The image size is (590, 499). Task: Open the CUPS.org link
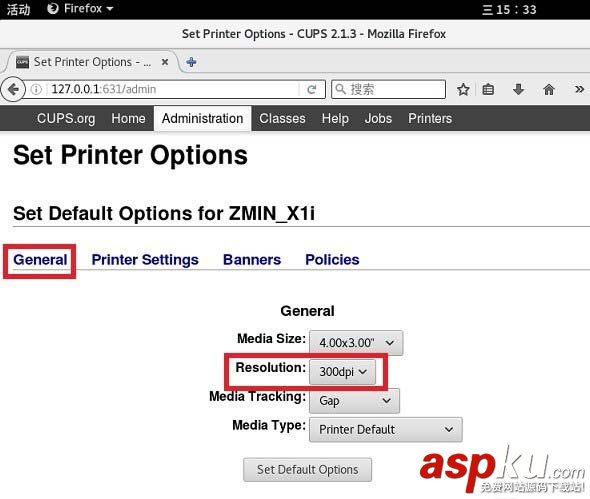pos(66,119)
